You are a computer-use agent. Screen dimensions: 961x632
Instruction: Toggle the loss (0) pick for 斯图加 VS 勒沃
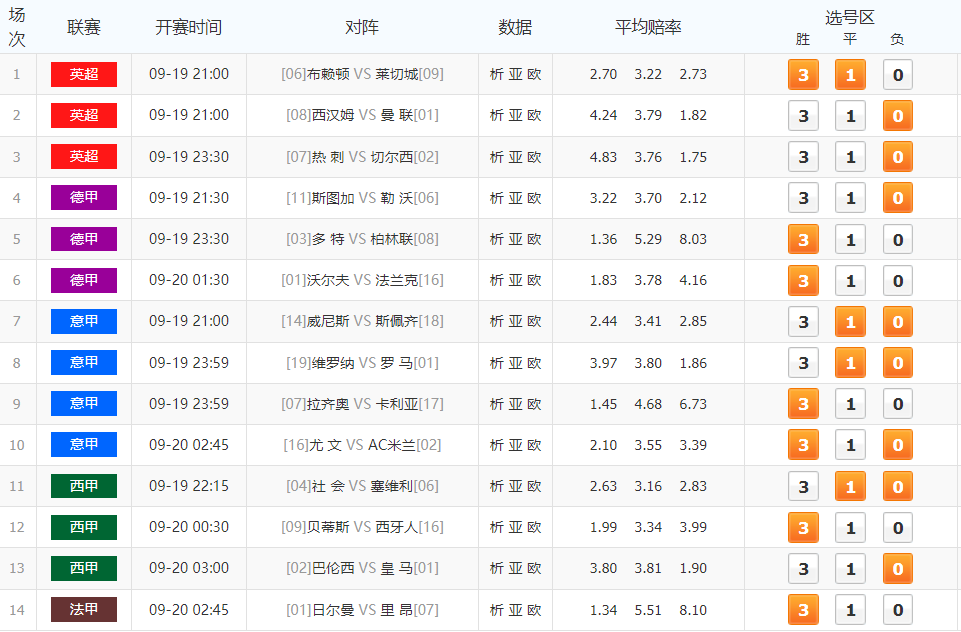[x=897, y=198]
